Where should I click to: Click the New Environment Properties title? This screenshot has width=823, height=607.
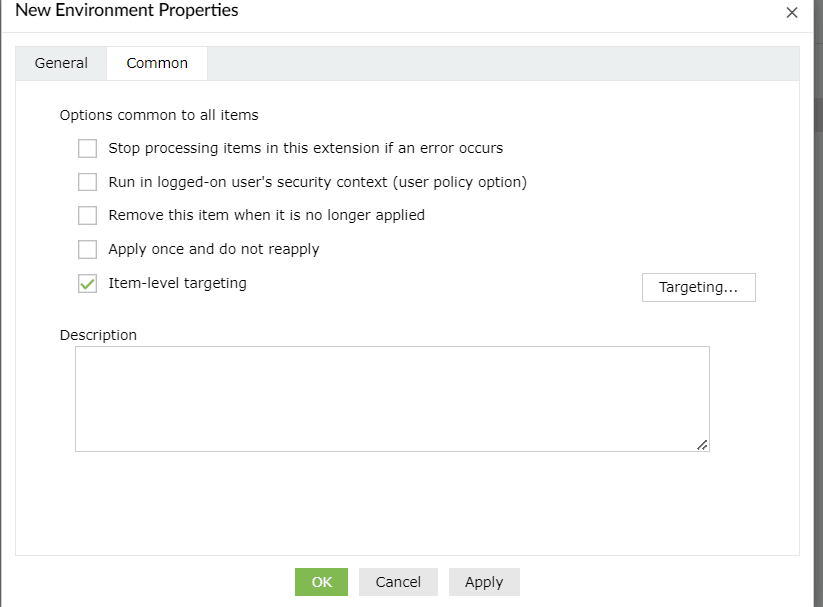(127, 11)
